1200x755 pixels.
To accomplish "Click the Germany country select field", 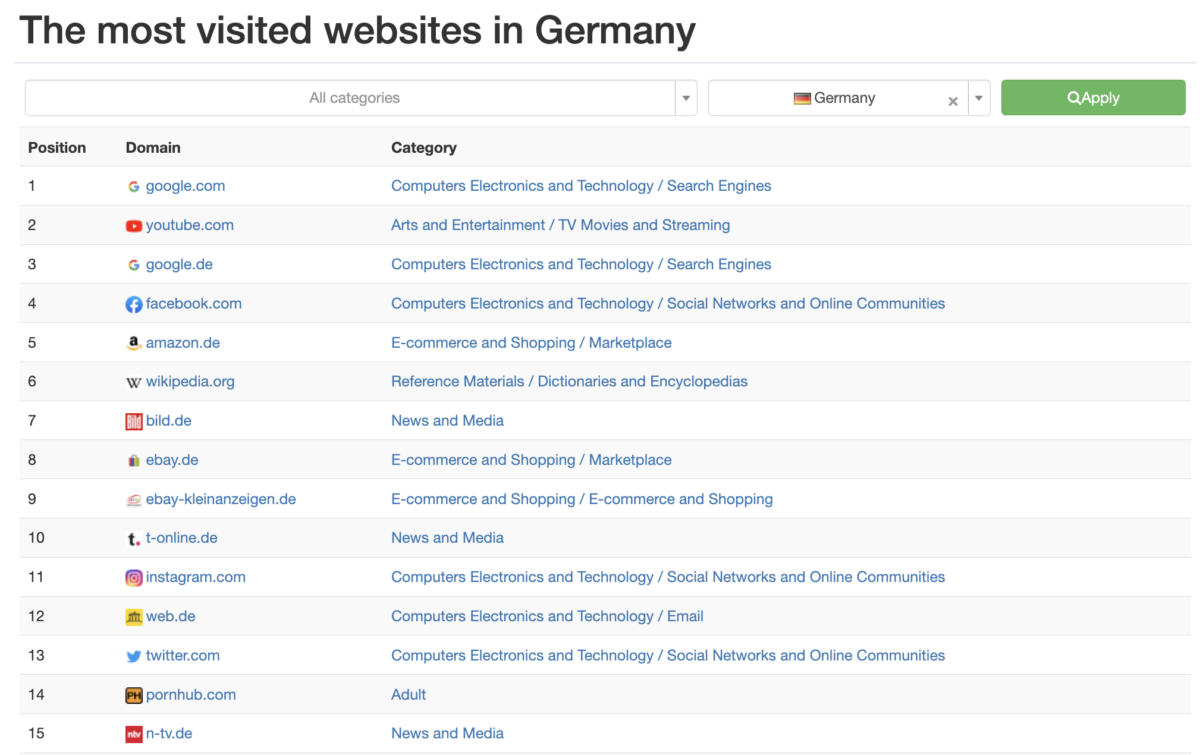I will point(849,98).
